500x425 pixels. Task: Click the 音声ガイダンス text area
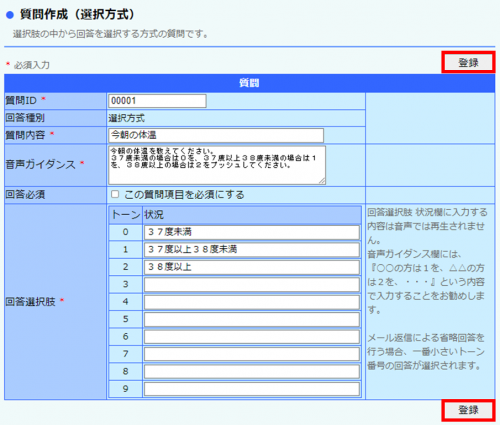pyautogui.click(x=217, y=165)
